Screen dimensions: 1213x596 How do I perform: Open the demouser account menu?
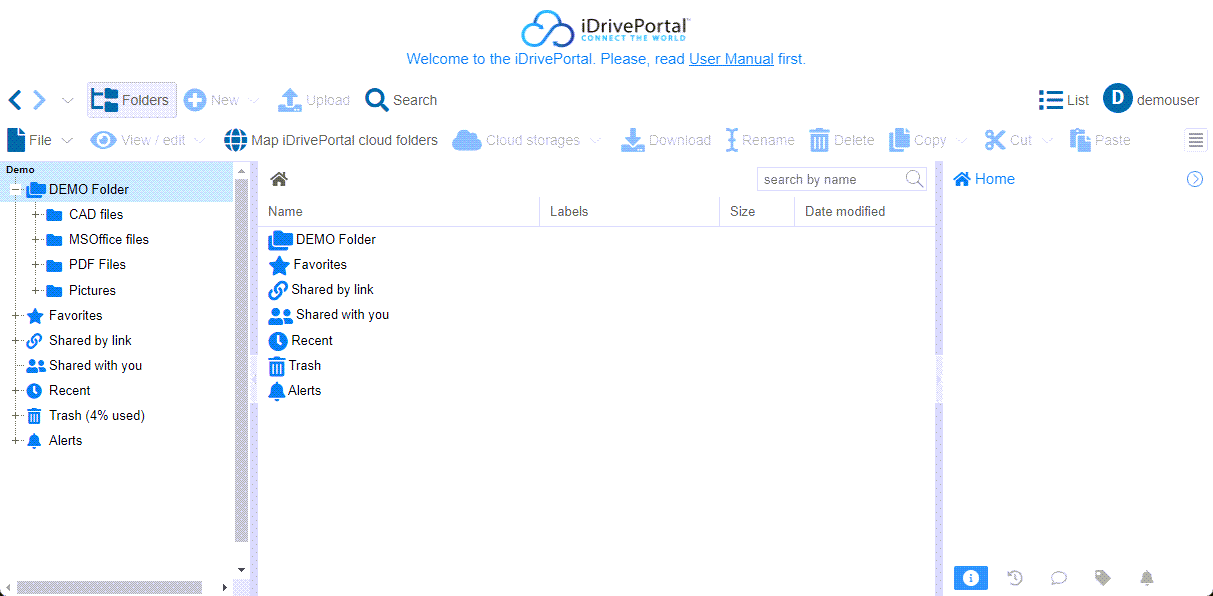click(x=1151, y=100)
